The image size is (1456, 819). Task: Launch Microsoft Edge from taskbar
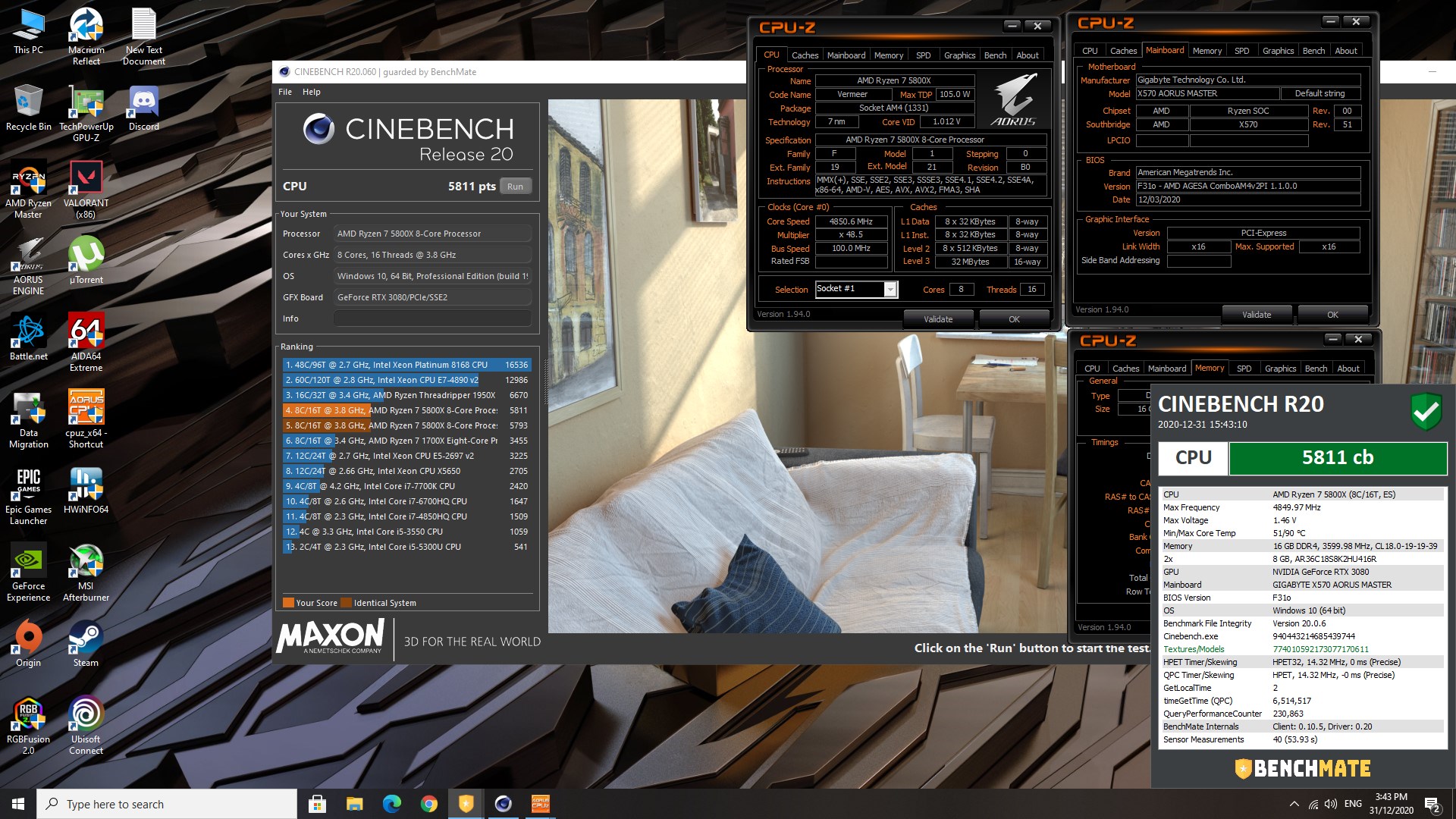tap(391, 804)
